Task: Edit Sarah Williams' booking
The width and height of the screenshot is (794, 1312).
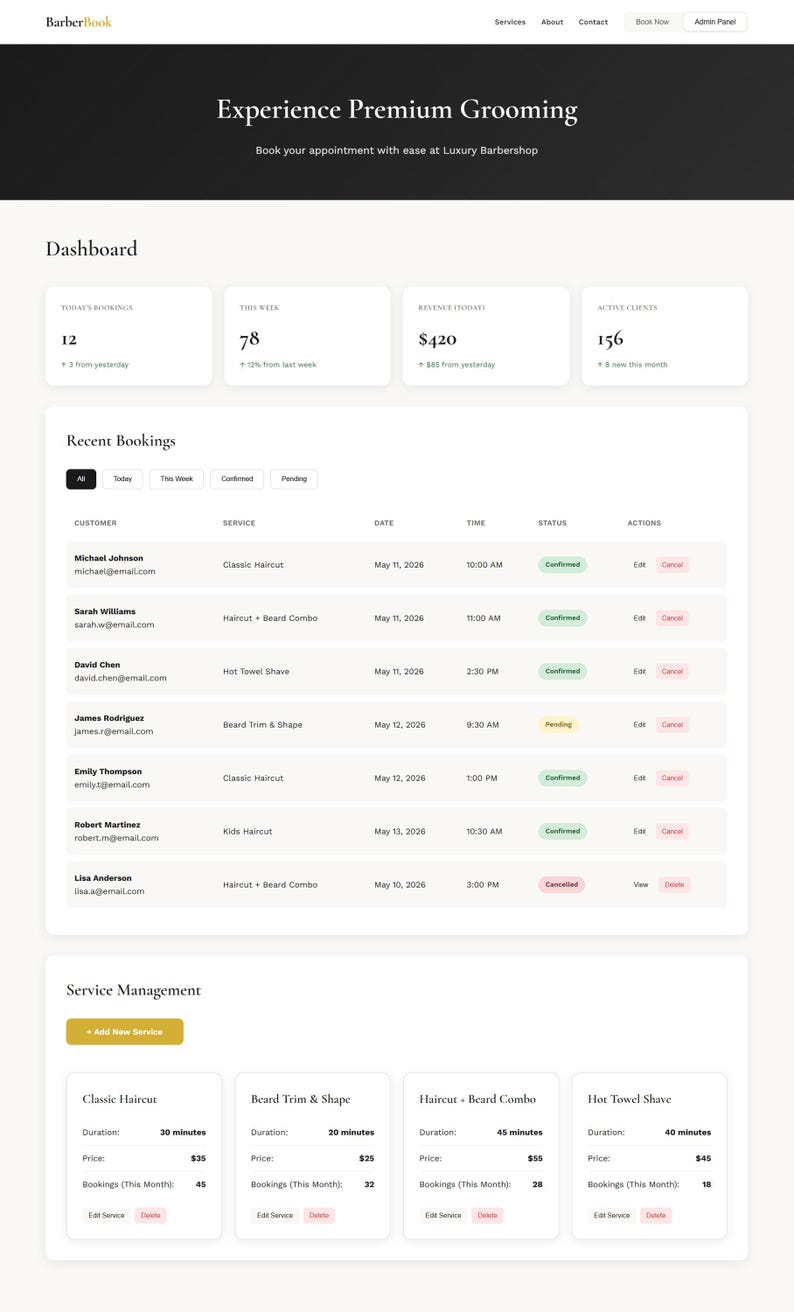Action: click(640, 618)
